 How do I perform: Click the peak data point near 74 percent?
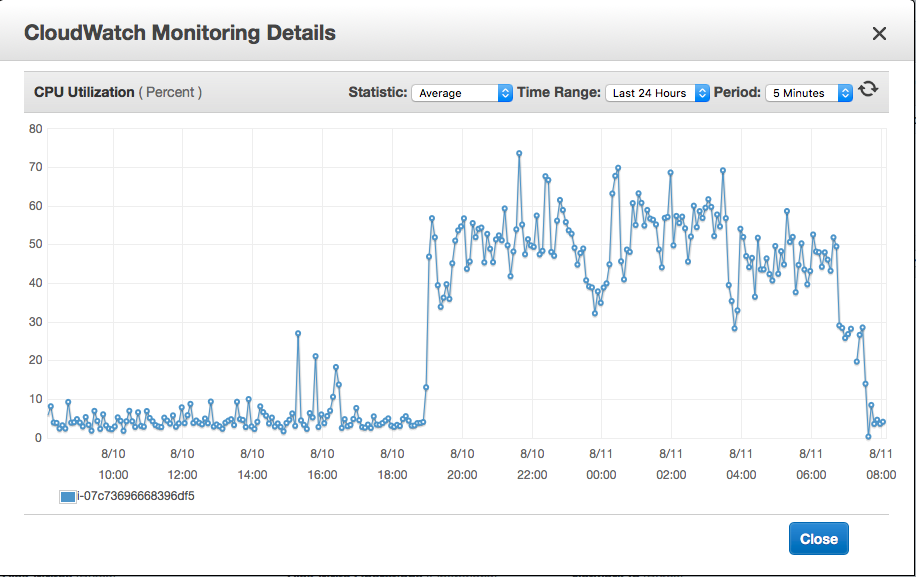(x=519, y=154)
